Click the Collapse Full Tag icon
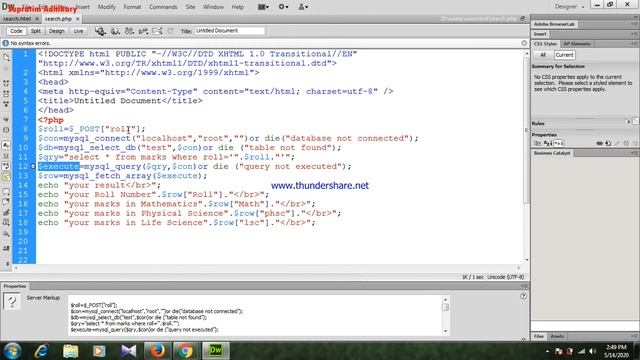This screenshot has width=640, height=360. pyautogui.click(x=6, y=83)
